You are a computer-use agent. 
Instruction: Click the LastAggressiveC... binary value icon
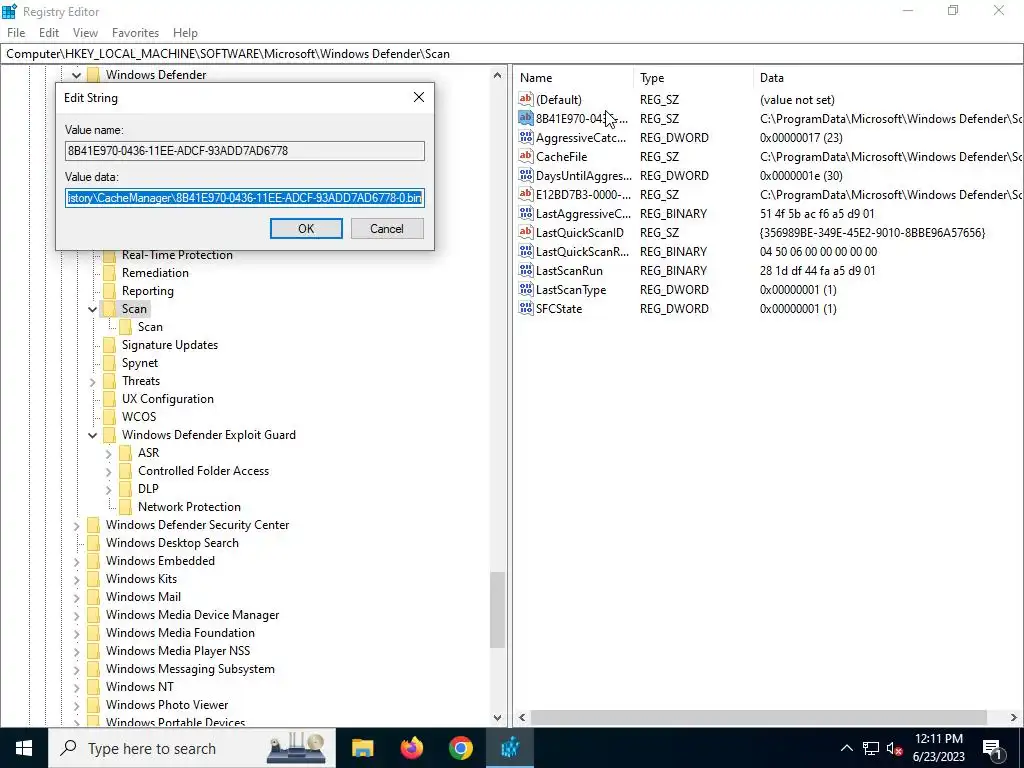click(526, 213)
